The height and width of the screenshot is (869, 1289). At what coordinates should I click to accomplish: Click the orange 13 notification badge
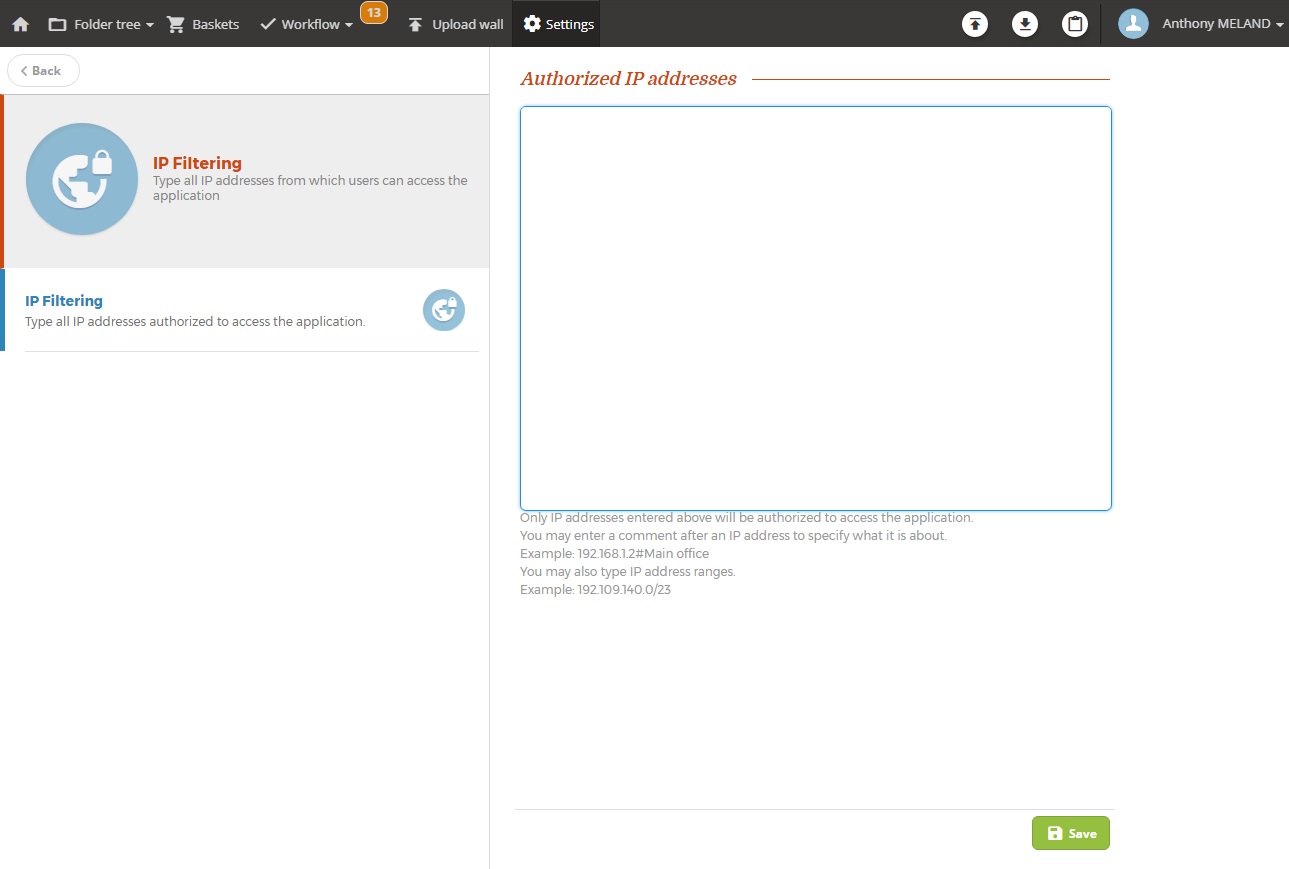click(374, 13)
